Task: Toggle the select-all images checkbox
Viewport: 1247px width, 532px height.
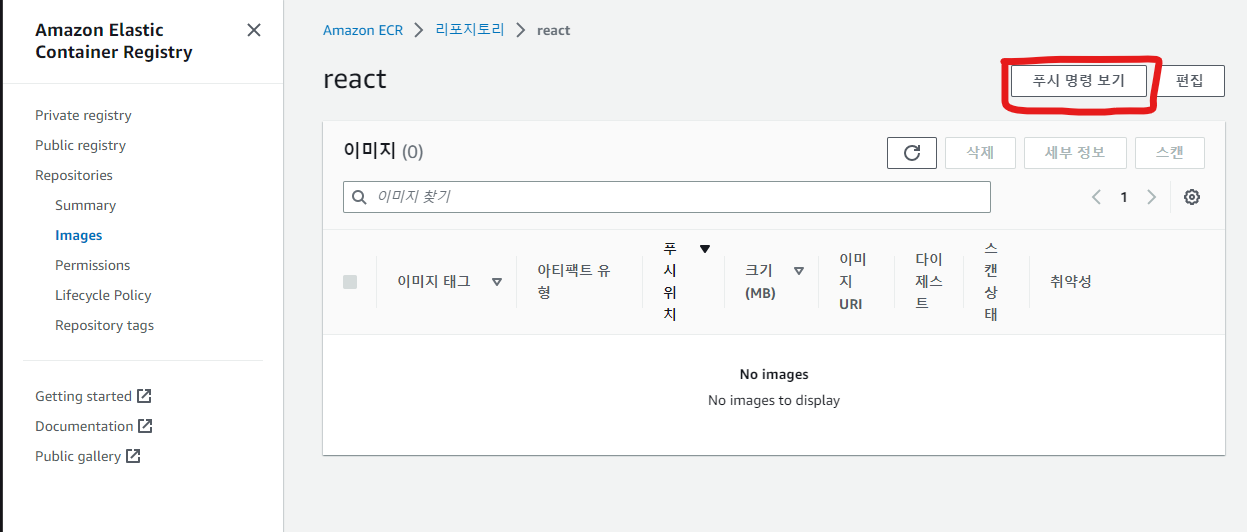Action: pyautogui.click(x=350, y=282)
